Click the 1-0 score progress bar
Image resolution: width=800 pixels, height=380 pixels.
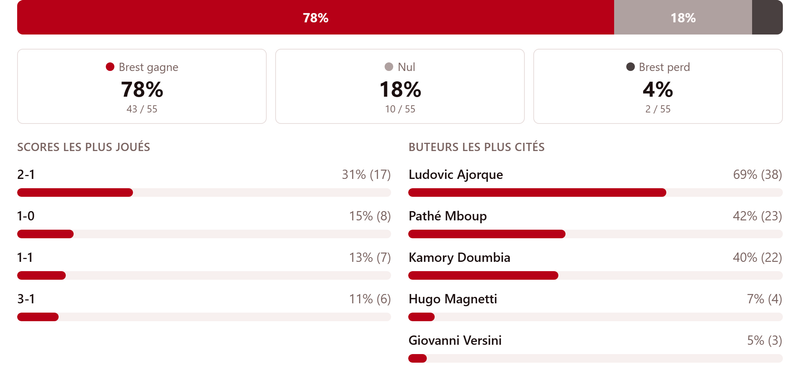point(204,234)
